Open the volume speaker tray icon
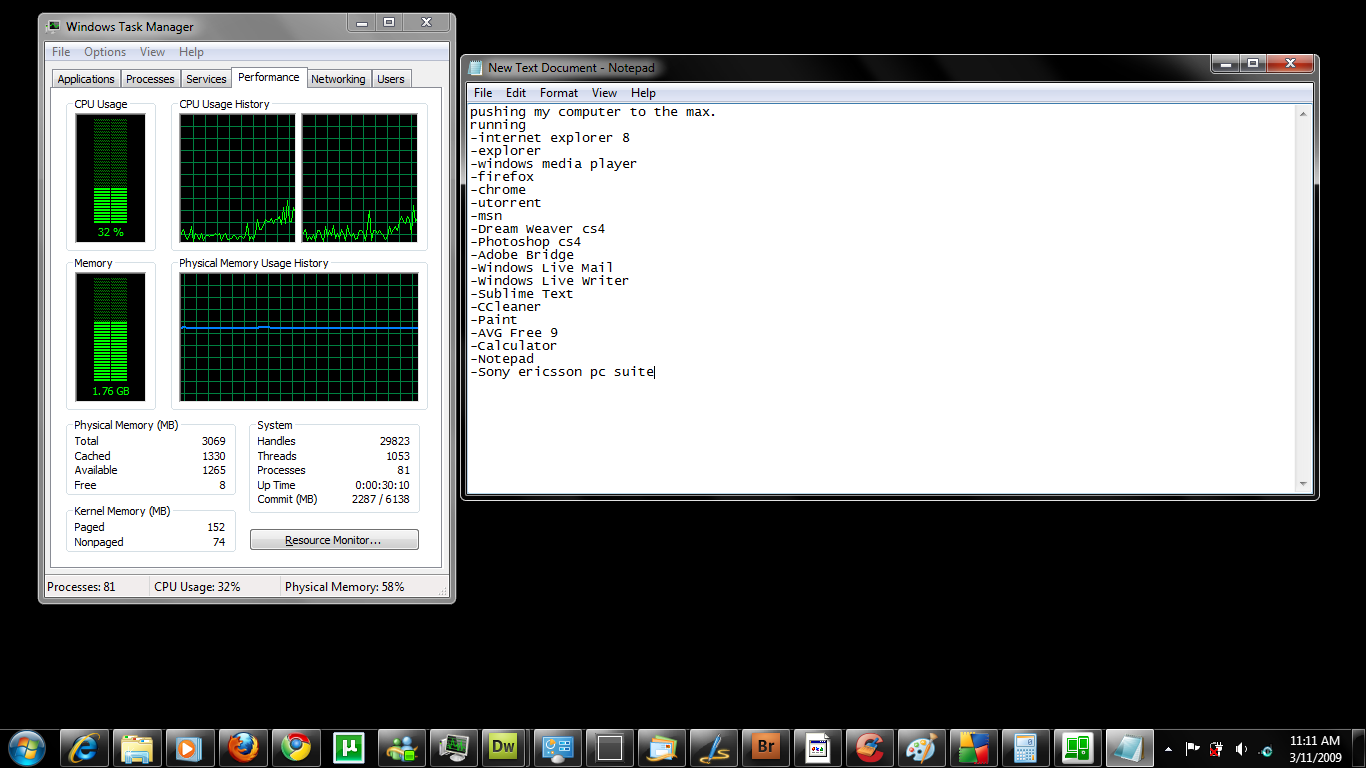 point(1241,749)
